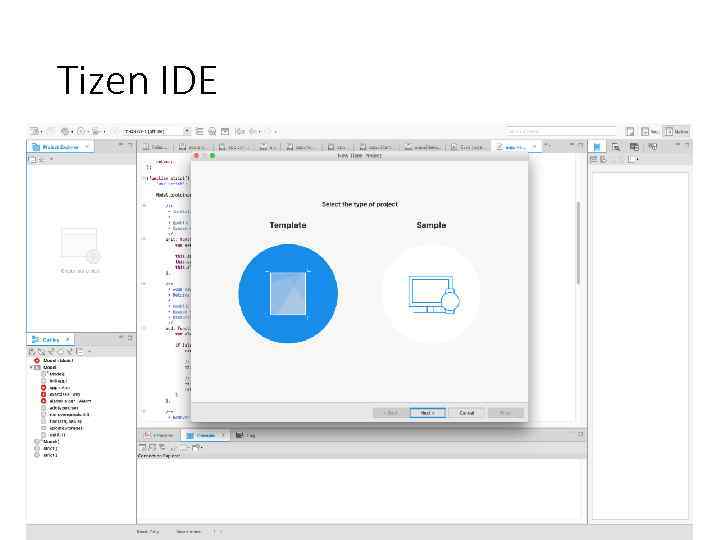This screenshot has width=720, height=540.
Task: Click the Open Perspective icon at top right
Action: click(x=630, y=132)
